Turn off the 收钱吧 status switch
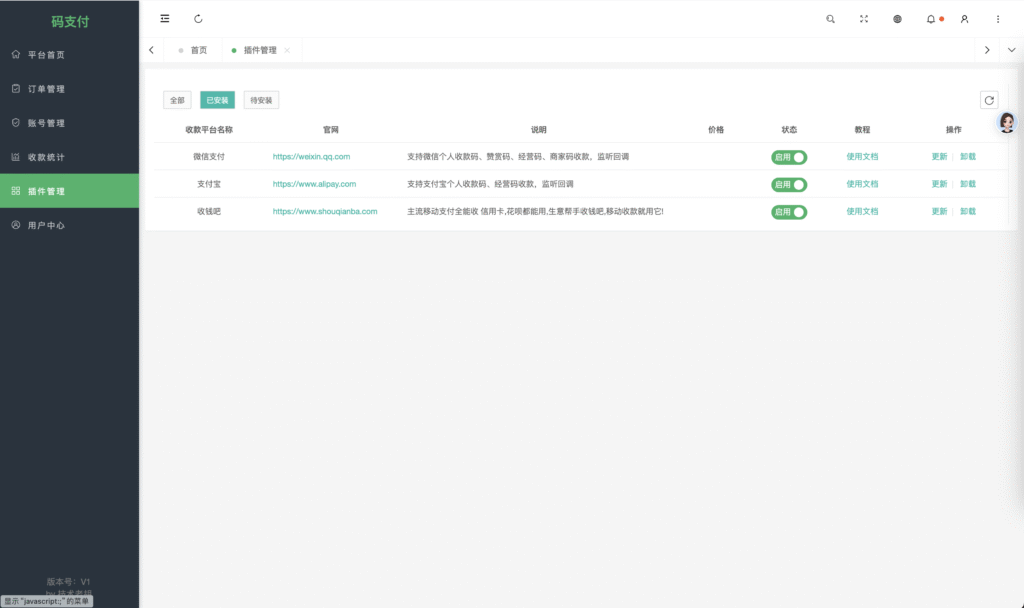Viewport: 1024px width, 608px height. [x=789, y=212]
